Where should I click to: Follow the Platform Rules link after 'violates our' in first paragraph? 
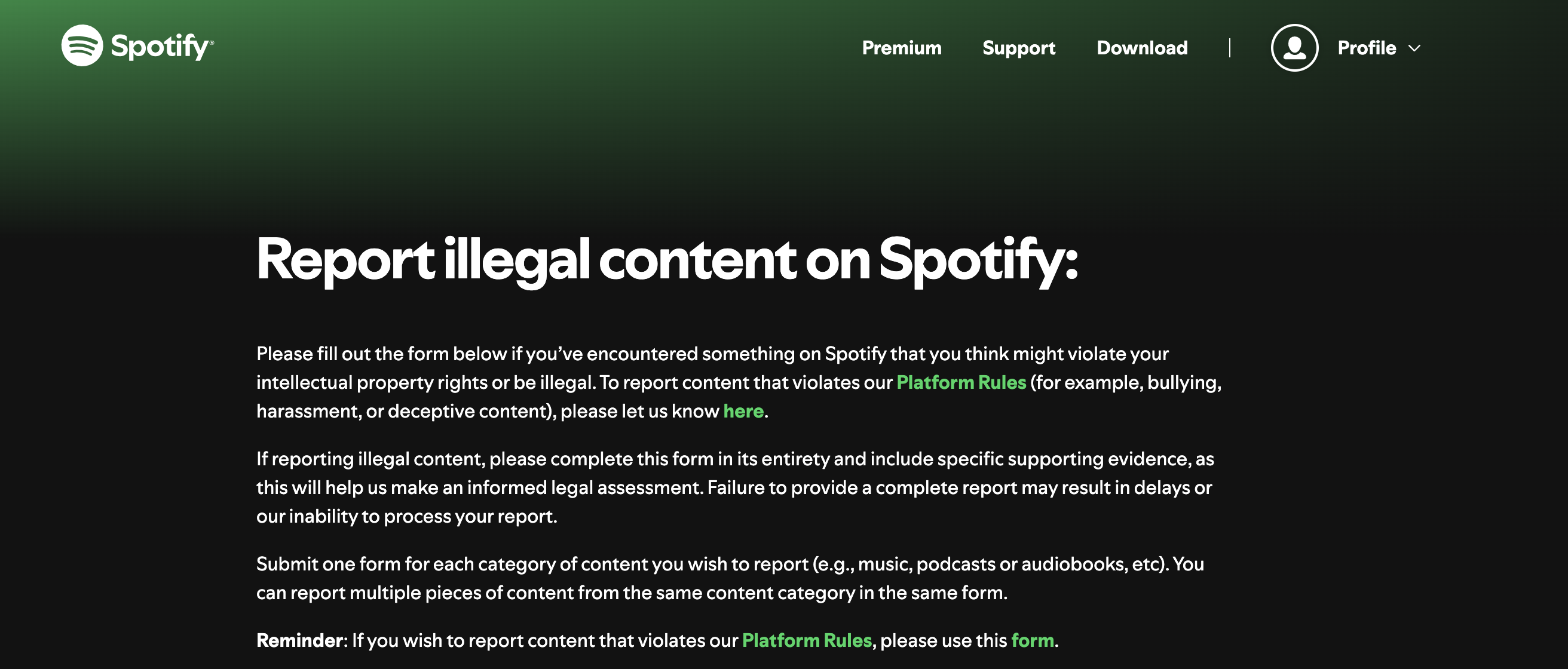(x=961, y=382)
